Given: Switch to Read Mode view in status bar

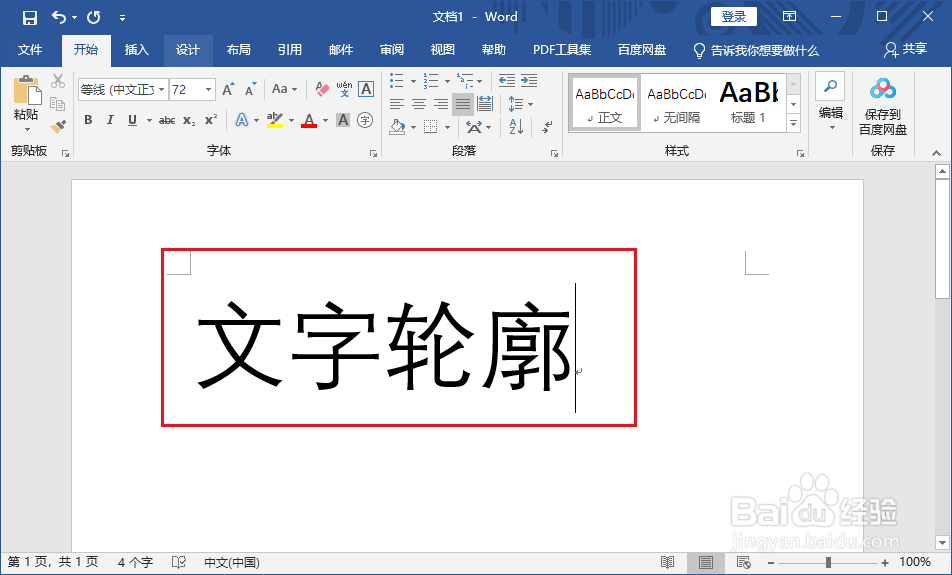Looking at the screenshot, I should [x=667, y=562].
